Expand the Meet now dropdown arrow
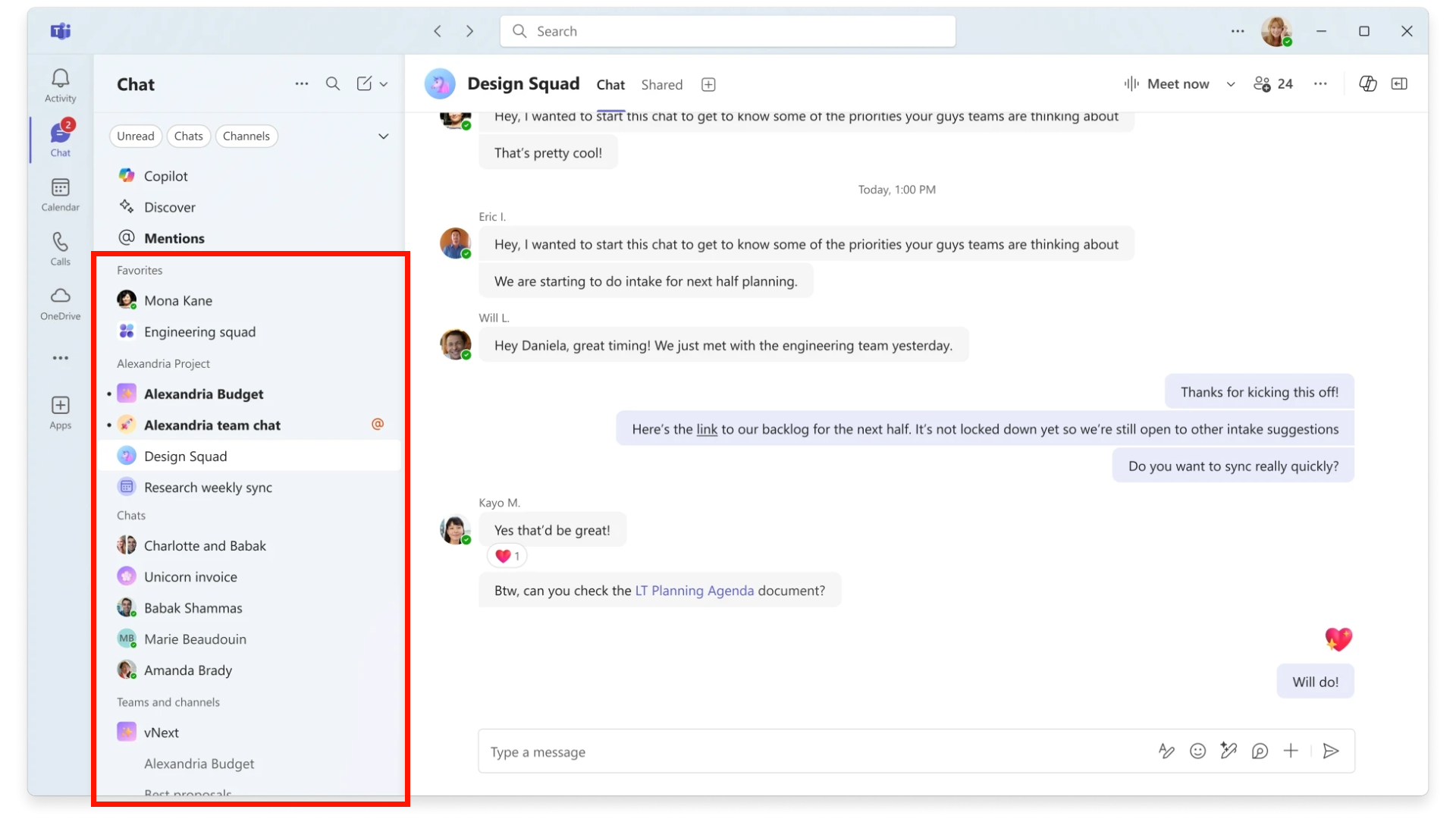The image size is (1456, 819). pyautogui.click(x=1230, y=84)
